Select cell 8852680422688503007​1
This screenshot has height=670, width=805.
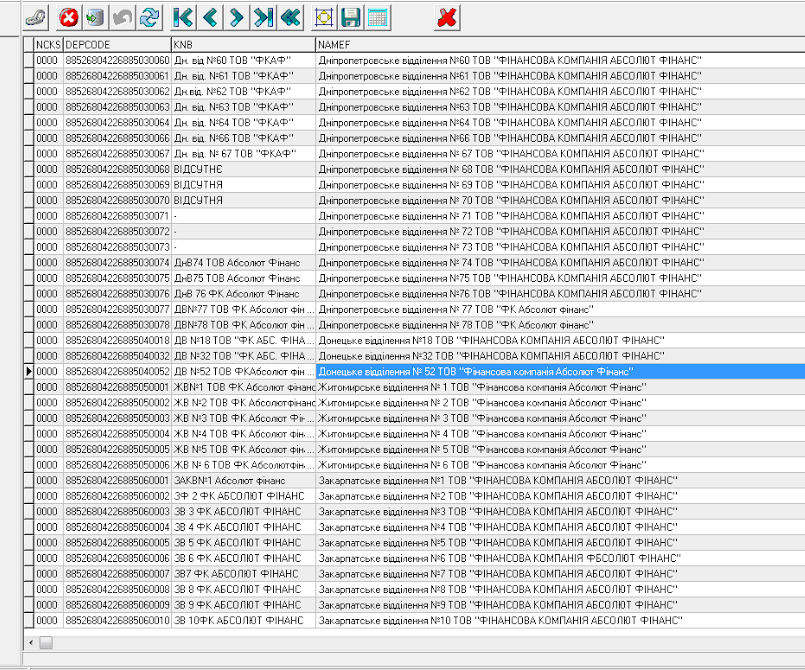click(x=118, y=216)
